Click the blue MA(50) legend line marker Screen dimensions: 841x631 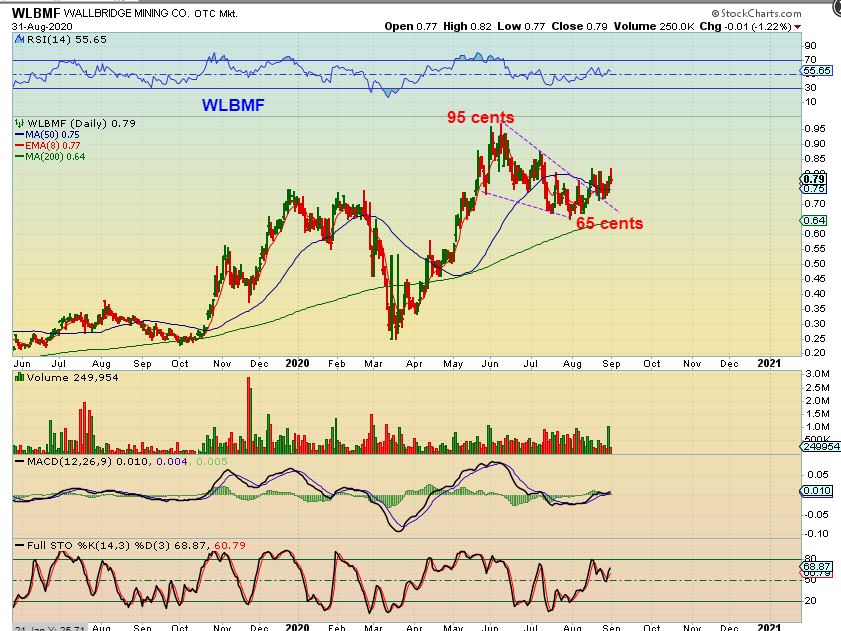click(20, 135)
